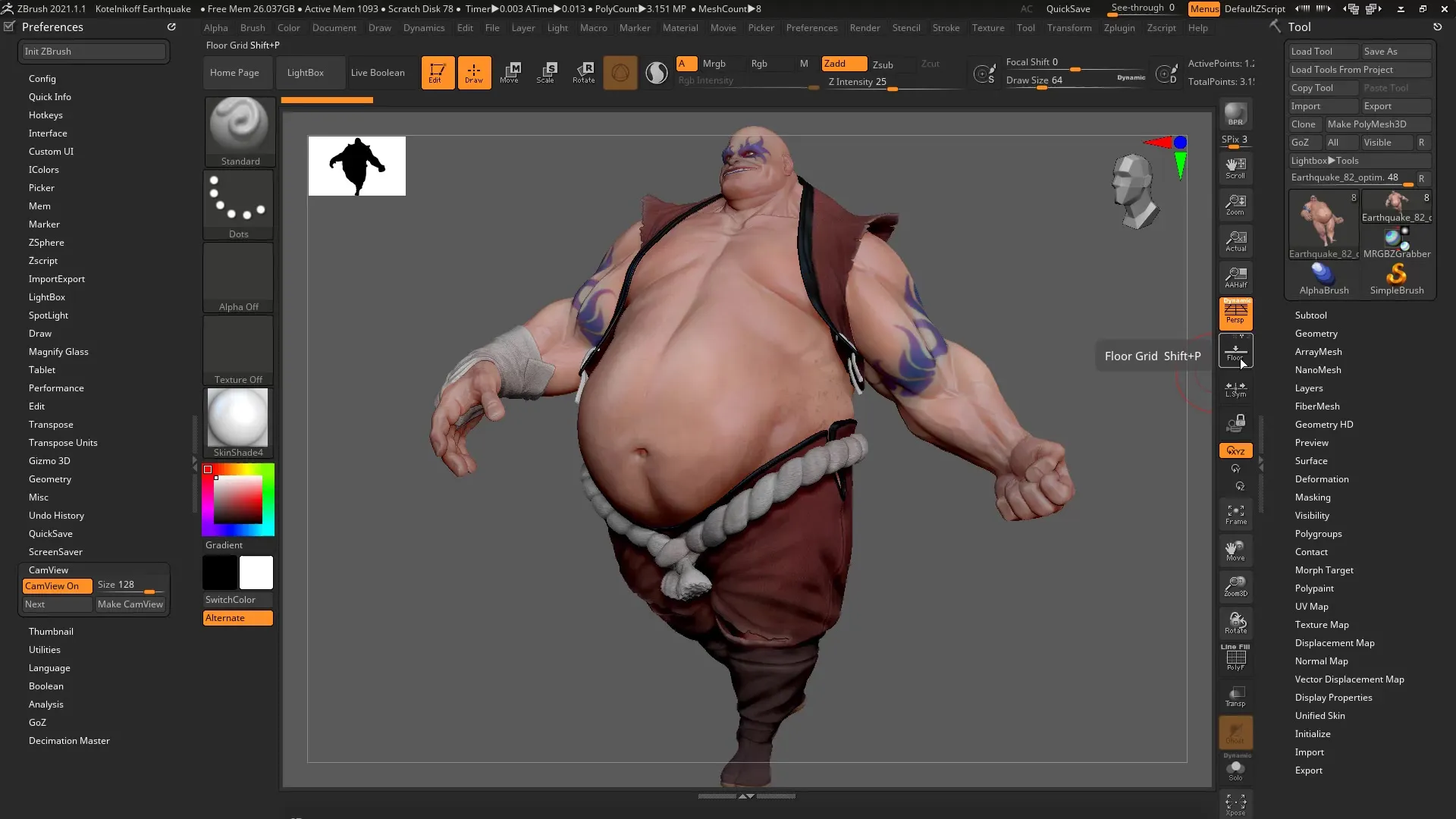Select the MRGBZGrabber tool
The width and height of the screenshot is (1456, 819).
(x=1396, y=243)
